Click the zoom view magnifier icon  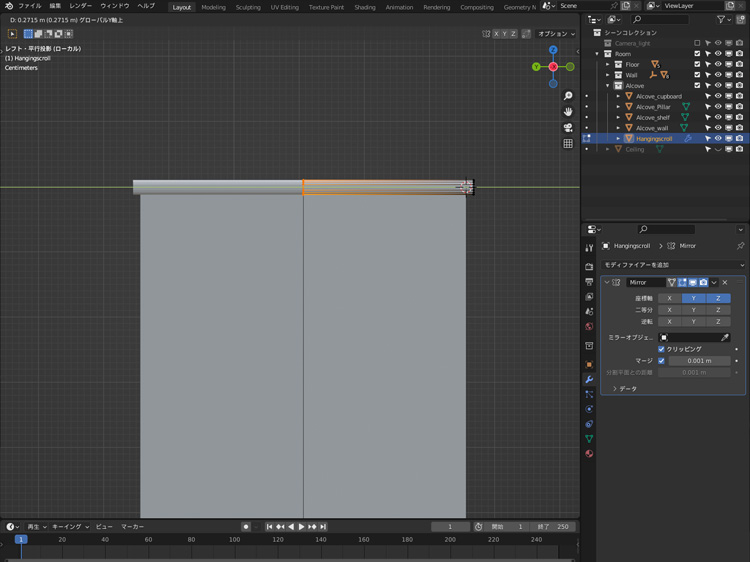(568, 96)
